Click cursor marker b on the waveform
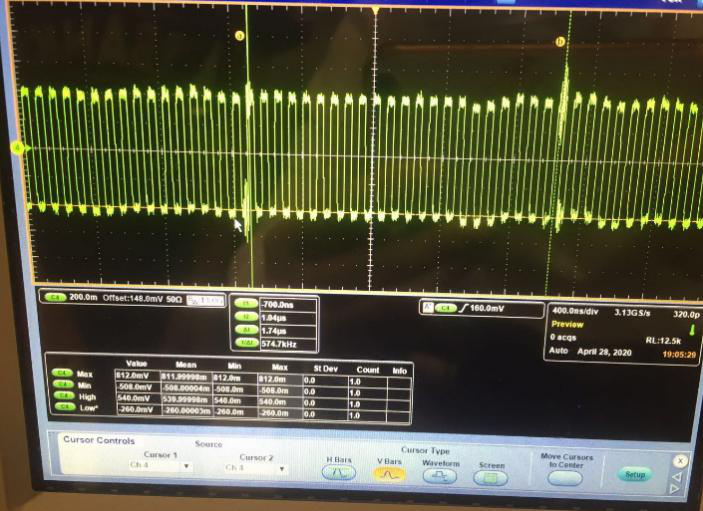This screenshot has width=703, height=511. coord(560,42)
